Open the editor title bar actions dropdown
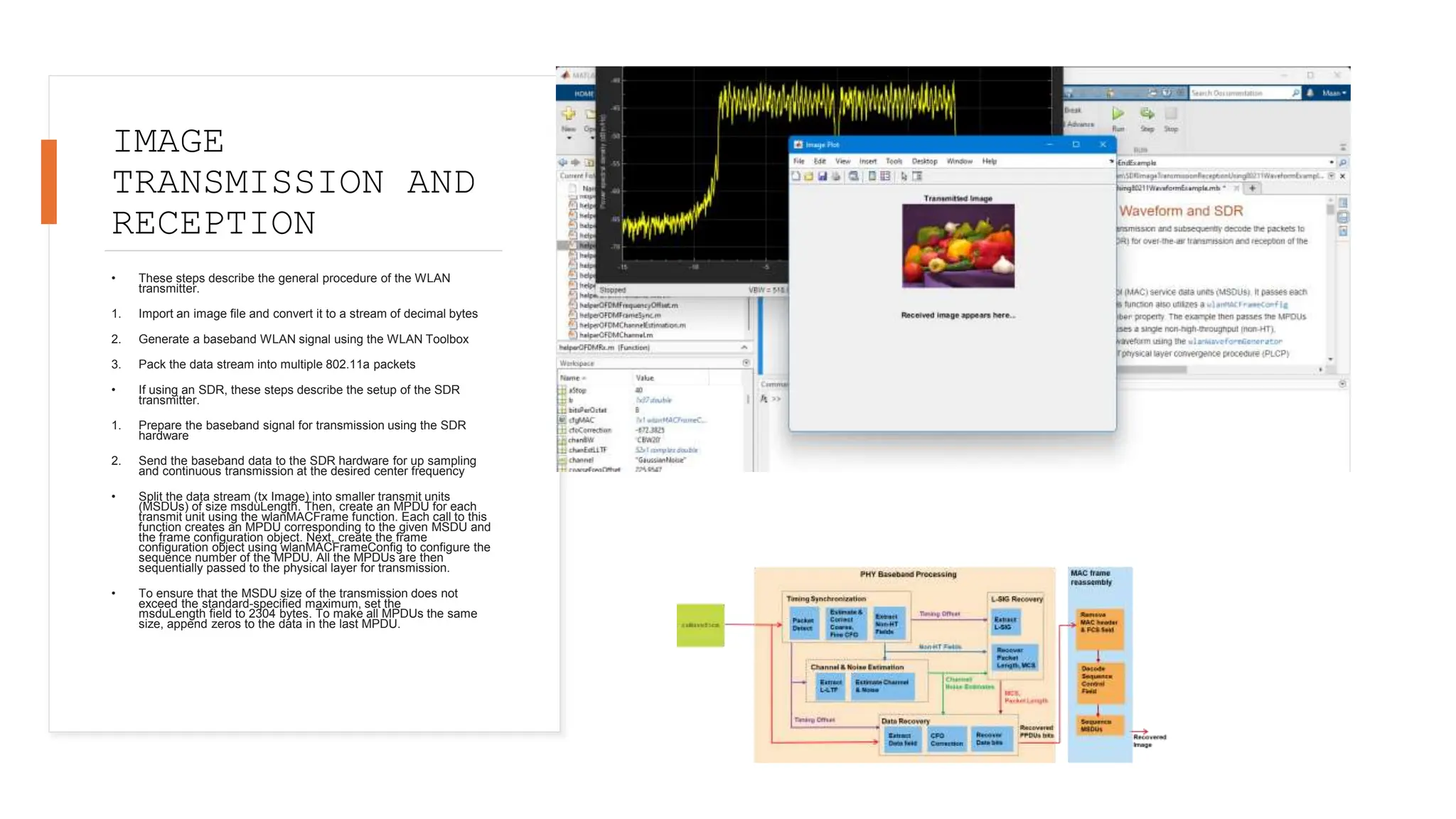This screenshot has width=1456, height=819. tap(1332, 176)
